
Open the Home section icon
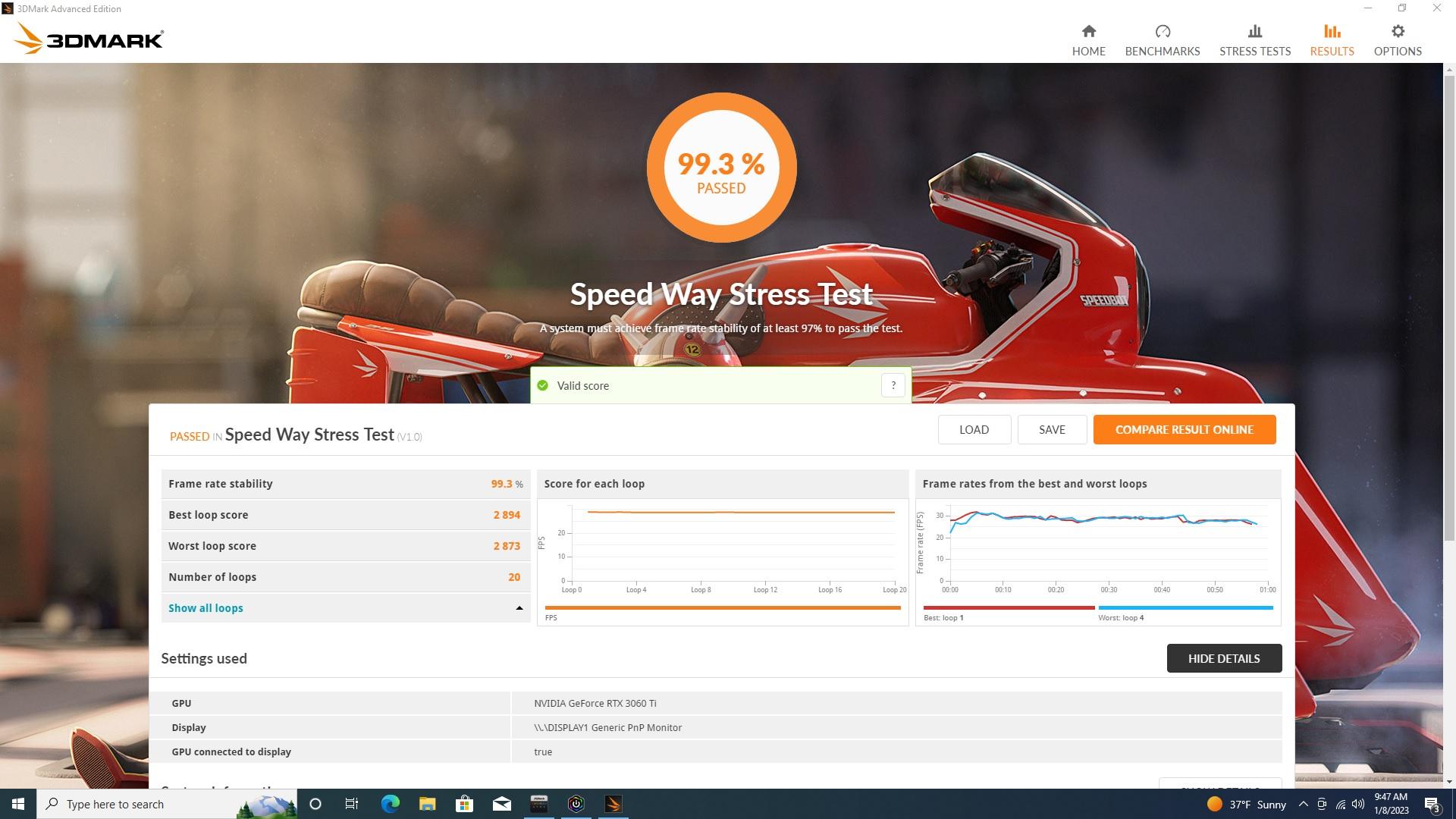click(x=1088, y=32)
